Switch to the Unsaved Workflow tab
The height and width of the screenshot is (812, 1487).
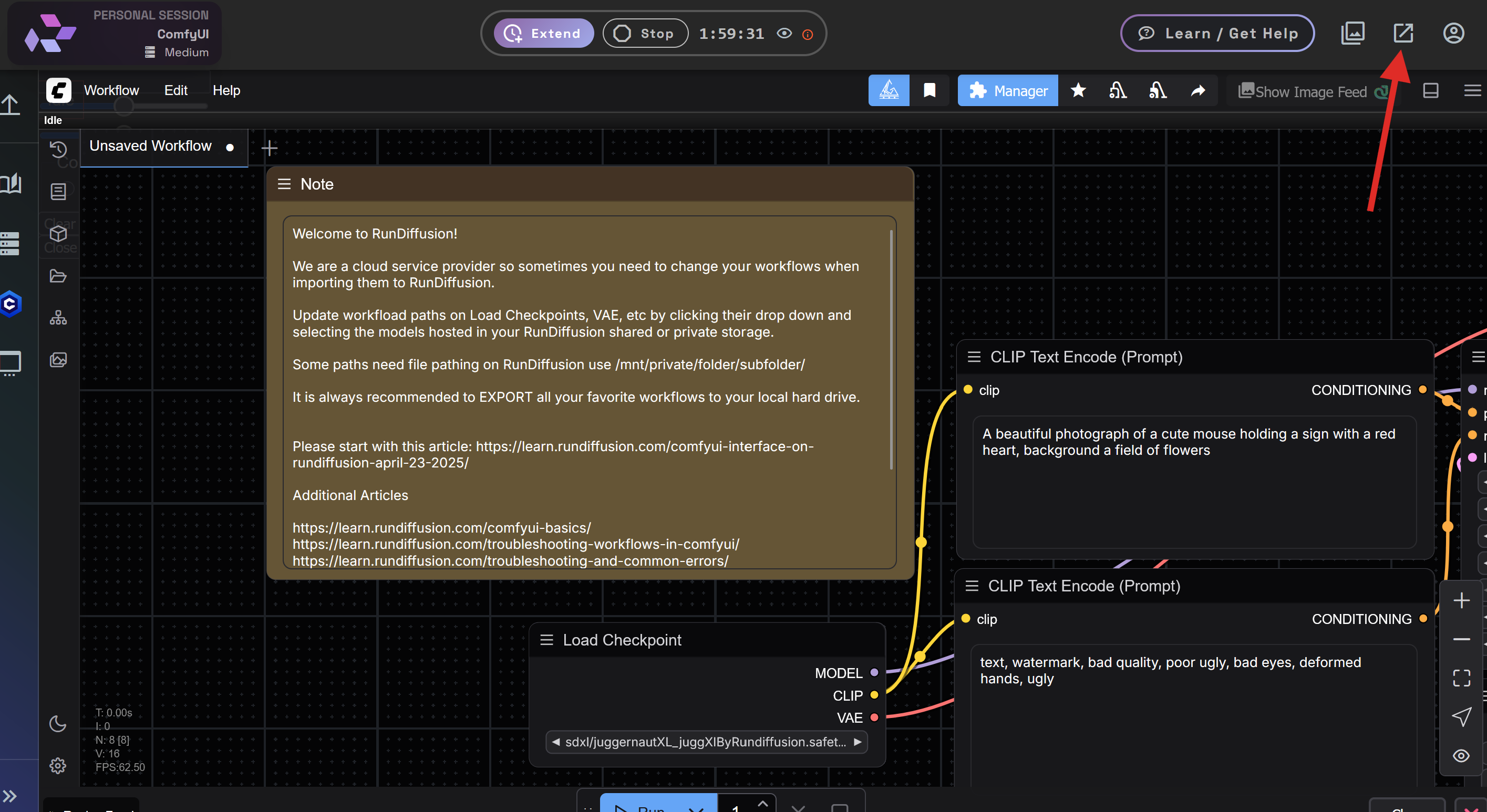pyautogui.click(x=151, y=146)
